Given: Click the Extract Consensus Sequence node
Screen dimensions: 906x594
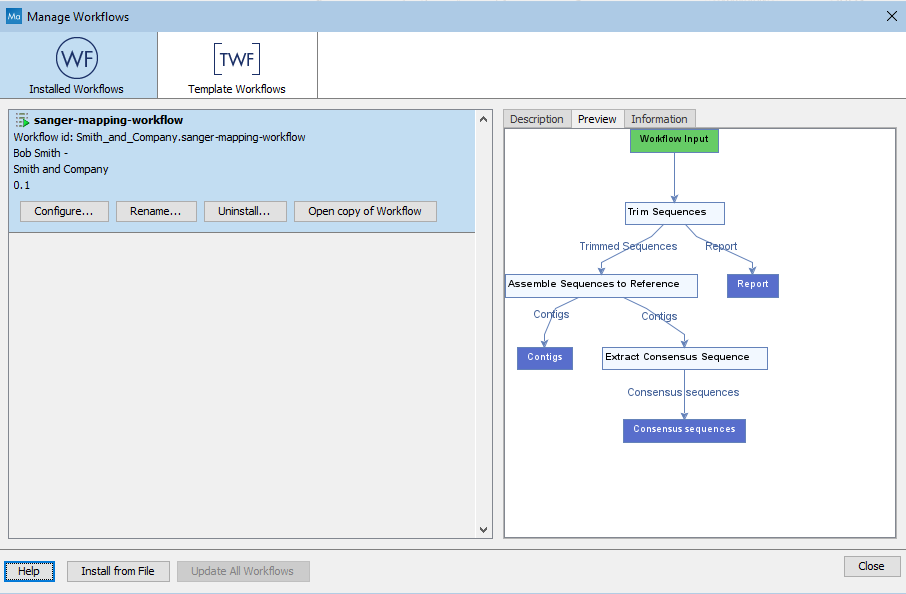Looking at the screenshot, I should [684, 358].
